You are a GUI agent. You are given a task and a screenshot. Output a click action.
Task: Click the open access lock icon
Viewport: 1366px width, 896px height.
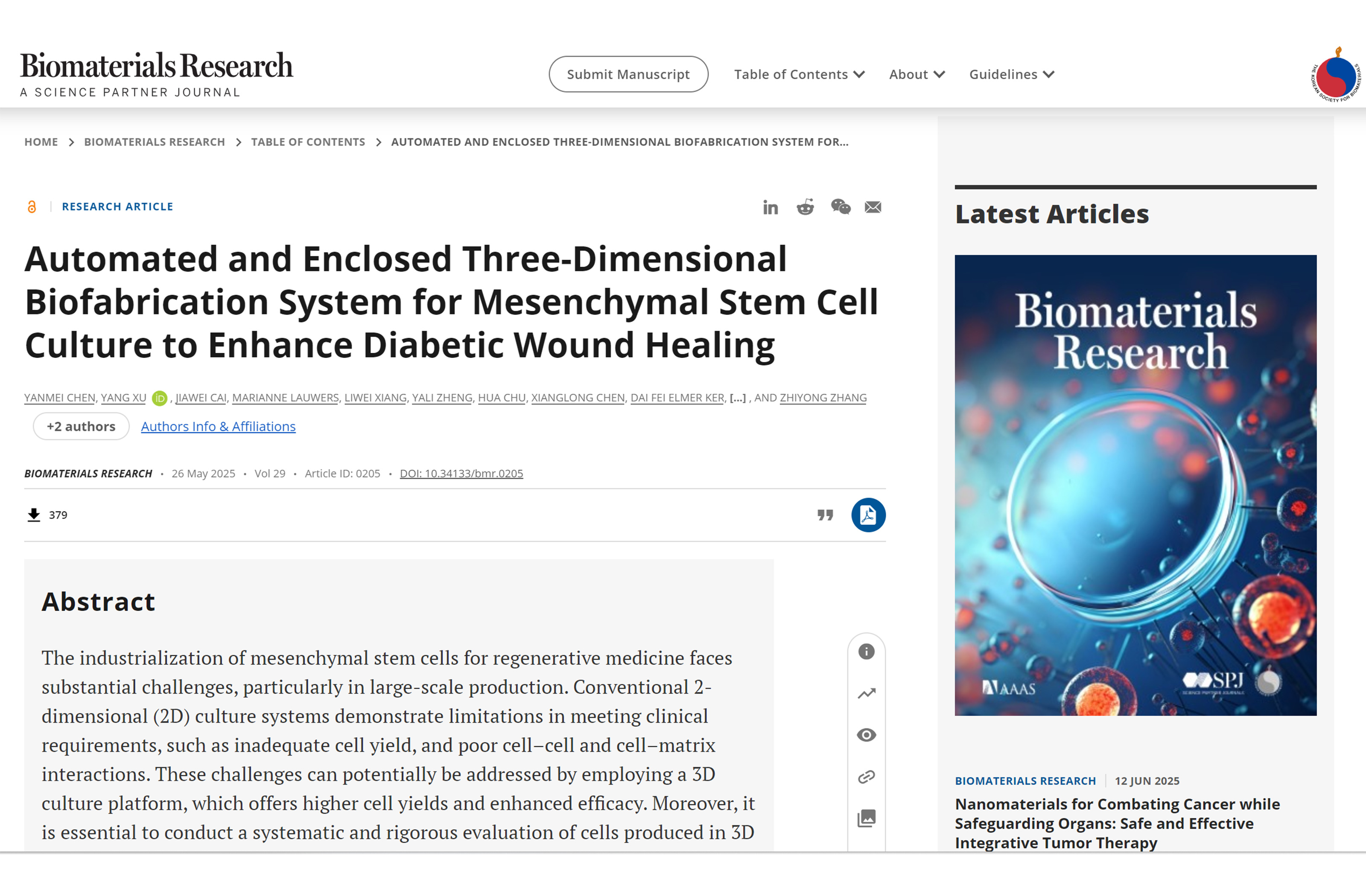32,207
